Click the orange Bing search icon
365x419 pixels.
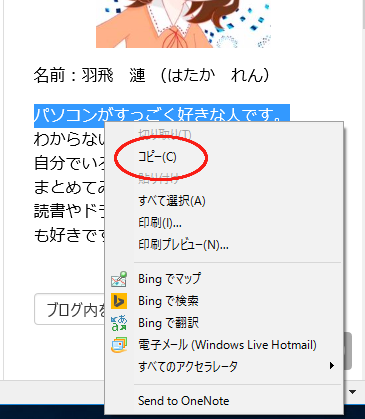click(119, 301)
